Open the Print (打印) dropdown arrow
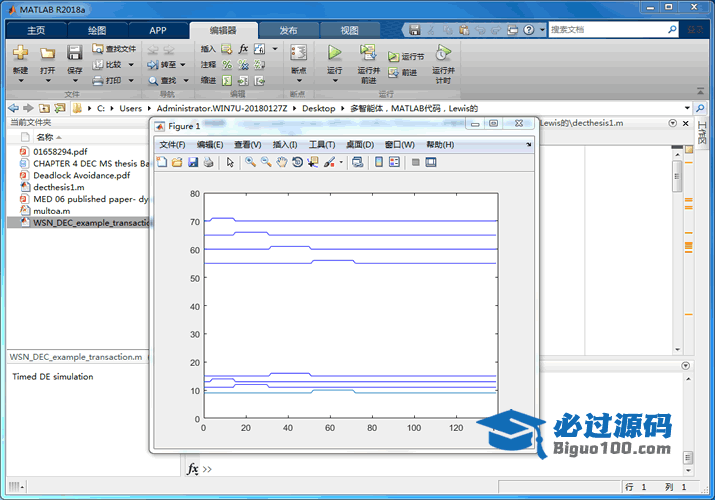Viewport: 715px width, 500px height. coord(131,81)
